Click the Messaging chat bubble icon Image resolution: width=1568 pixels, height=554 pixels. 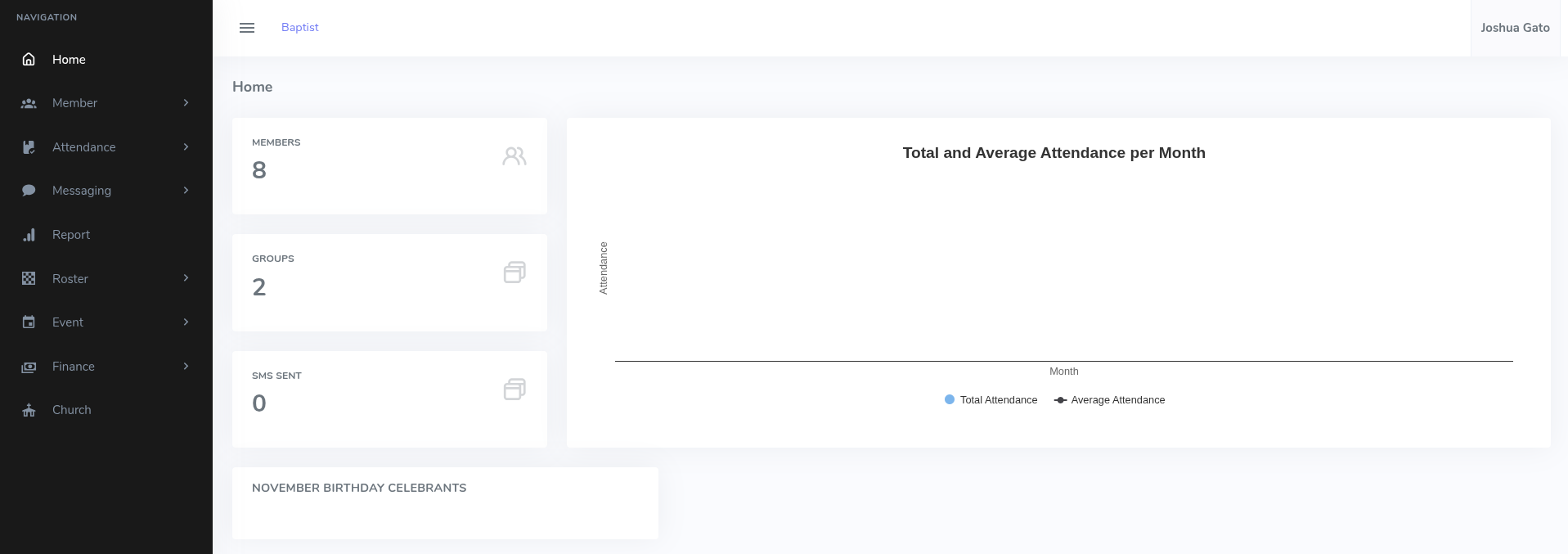(29, 191)
